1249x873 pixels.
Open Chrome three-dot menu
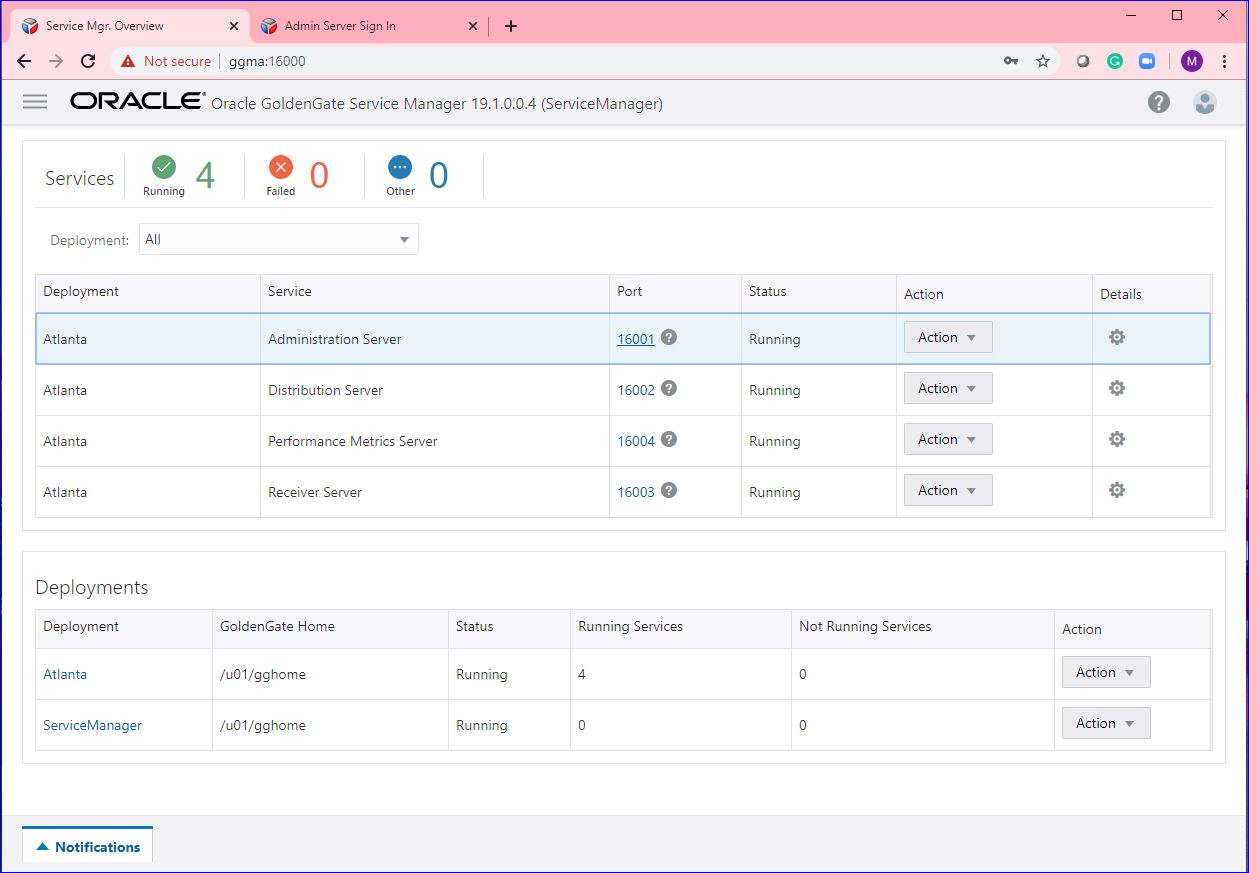1225,61
